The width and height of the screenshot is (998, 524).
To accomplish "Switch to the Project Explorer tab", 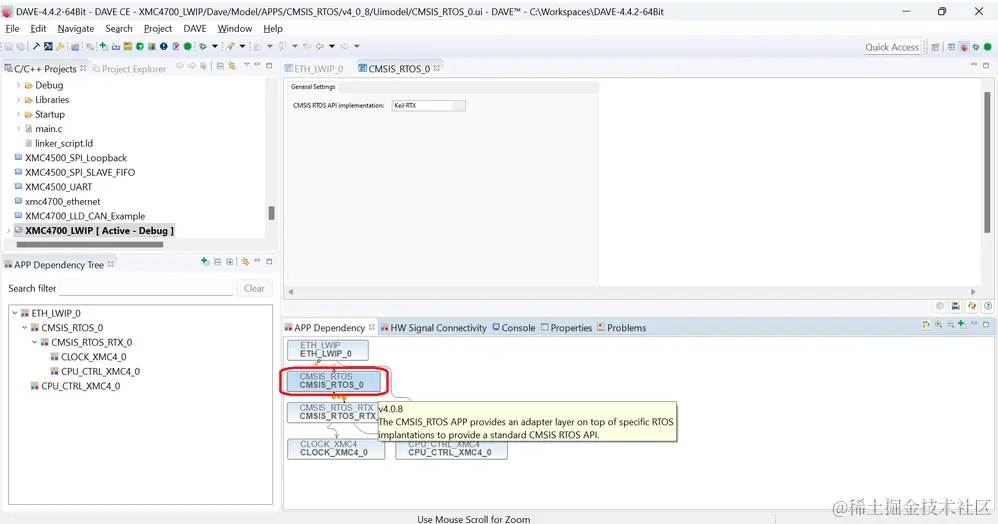I will [x=129, y=69].
